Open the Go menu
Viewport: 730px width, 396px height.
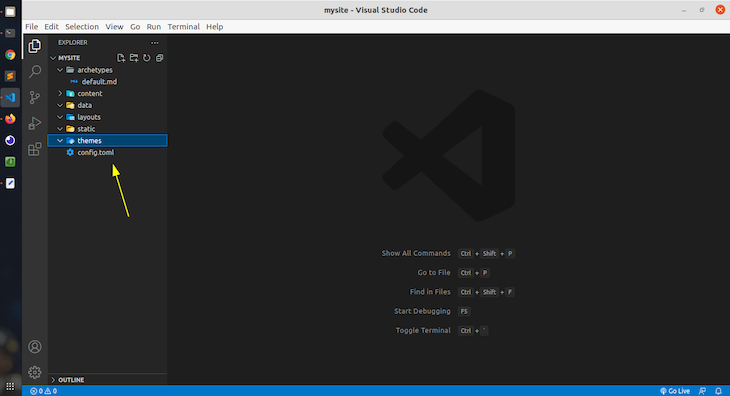point(135,27)
